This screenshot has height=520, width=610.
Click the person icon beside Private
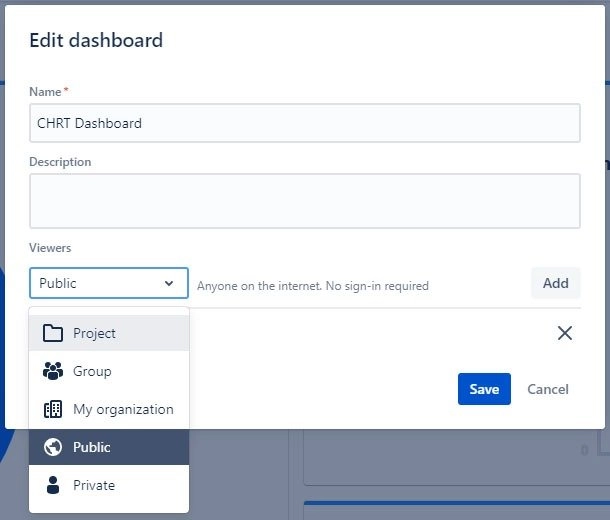click(x=53, y=485)
